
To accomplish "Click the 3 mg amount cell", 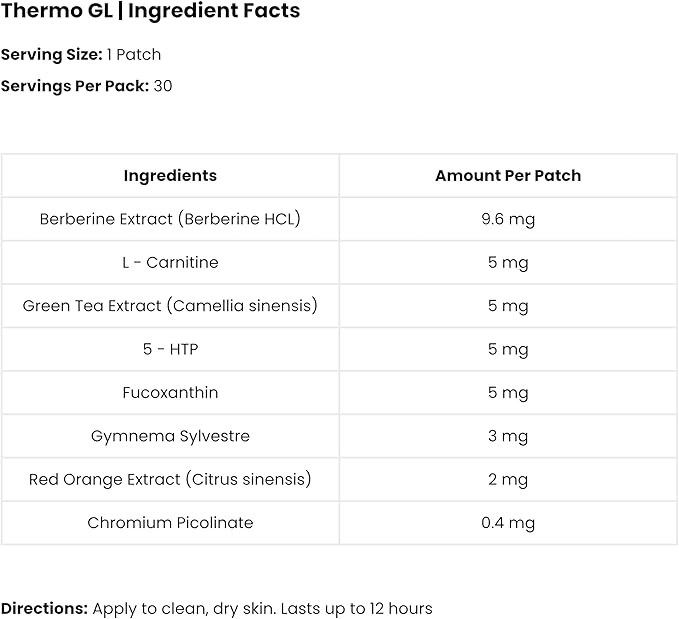I will click(508, 436).
